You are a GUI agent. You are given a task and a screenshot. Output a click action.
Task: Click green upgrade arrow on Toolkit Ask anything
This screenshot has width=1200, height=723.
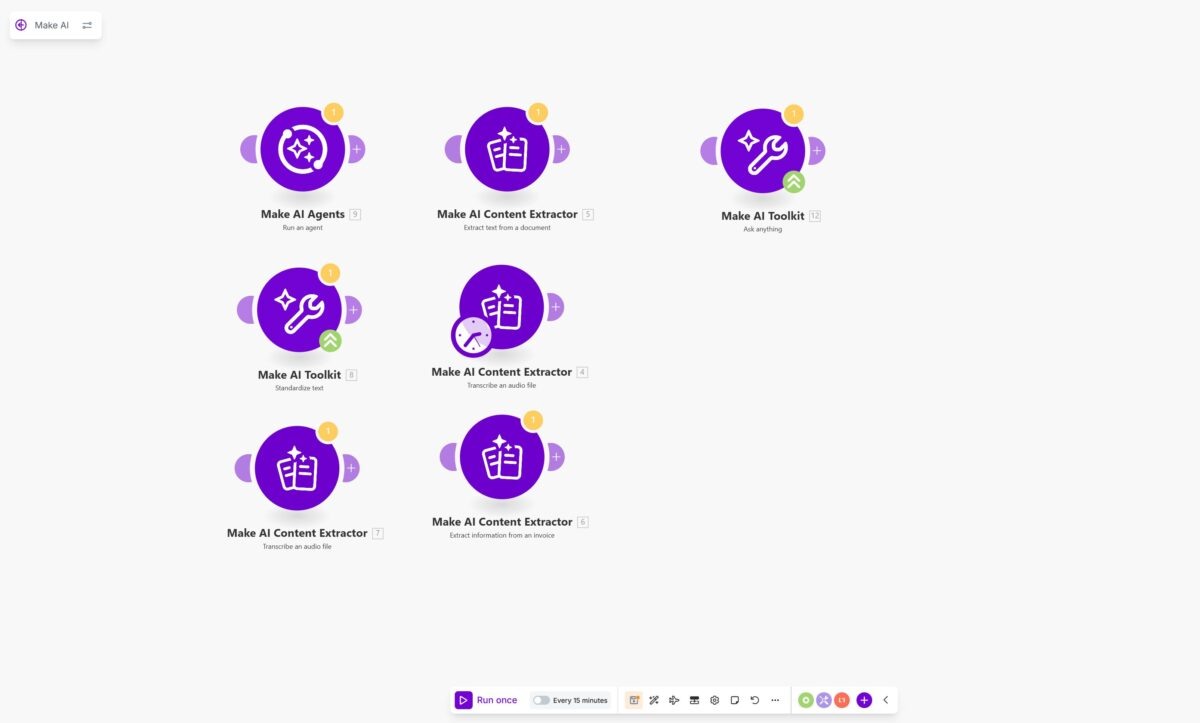[x=793, y=182]
